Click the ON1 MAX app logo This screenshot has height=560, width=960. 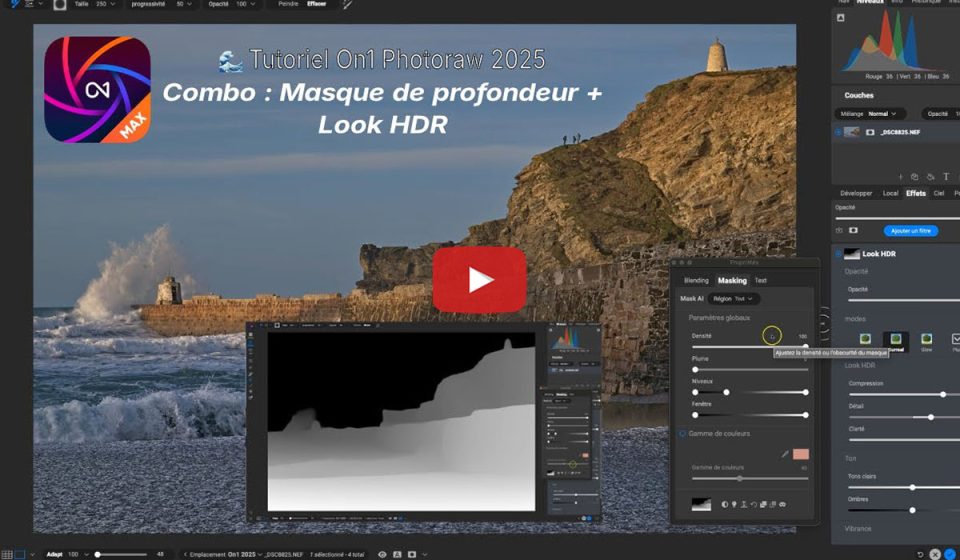point(97,89)
